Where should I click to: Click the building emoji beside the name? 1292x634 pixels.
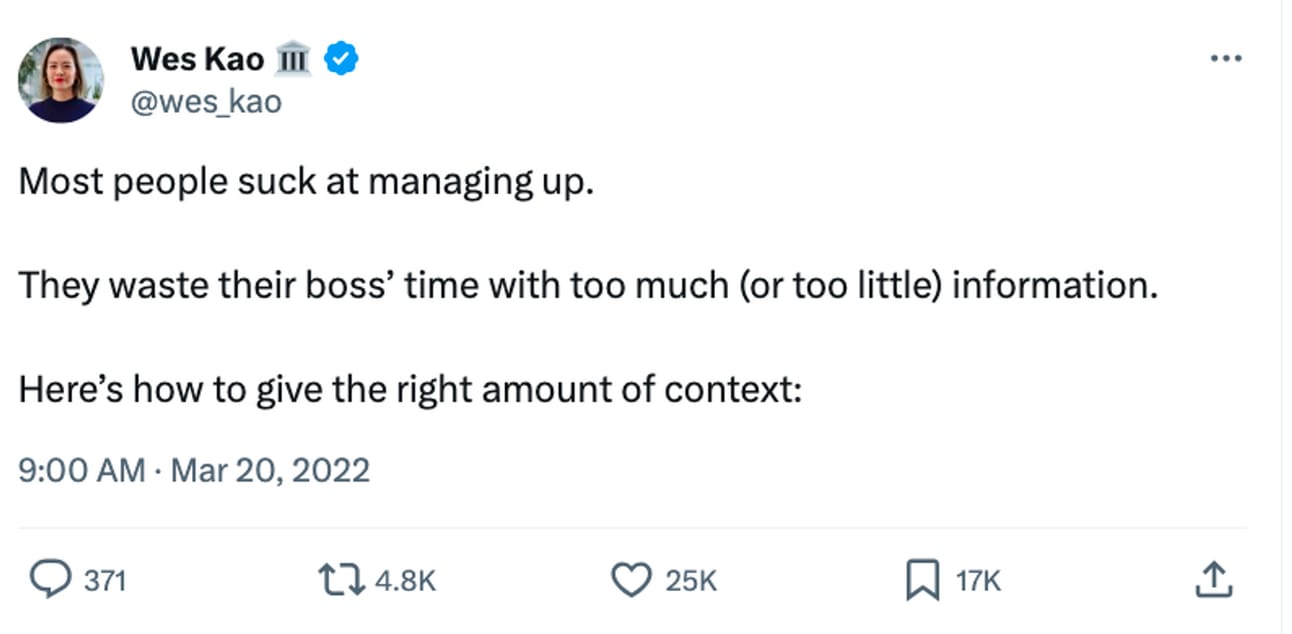[x=292, y=61]
